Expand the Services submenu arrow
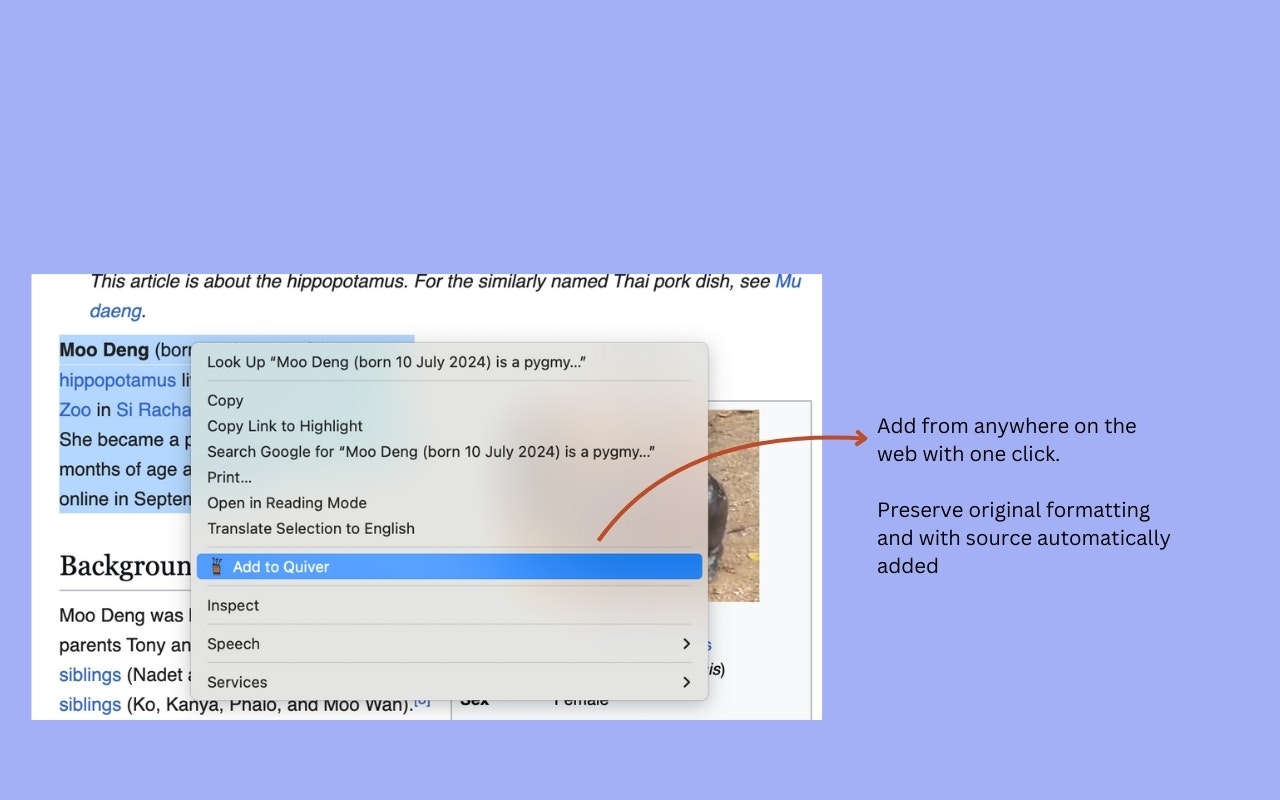This screenshot has height=800, width=1280. coord(686,682)
